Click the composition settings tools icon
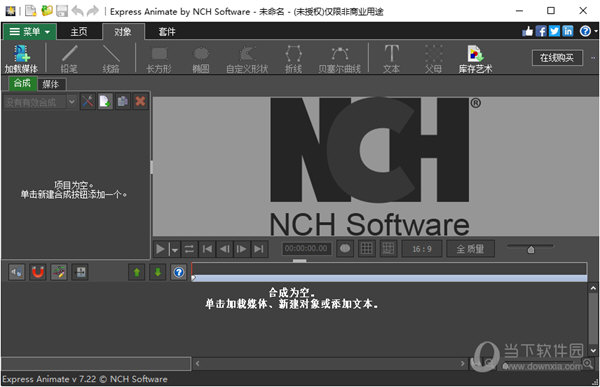 [x=88, y=101]
